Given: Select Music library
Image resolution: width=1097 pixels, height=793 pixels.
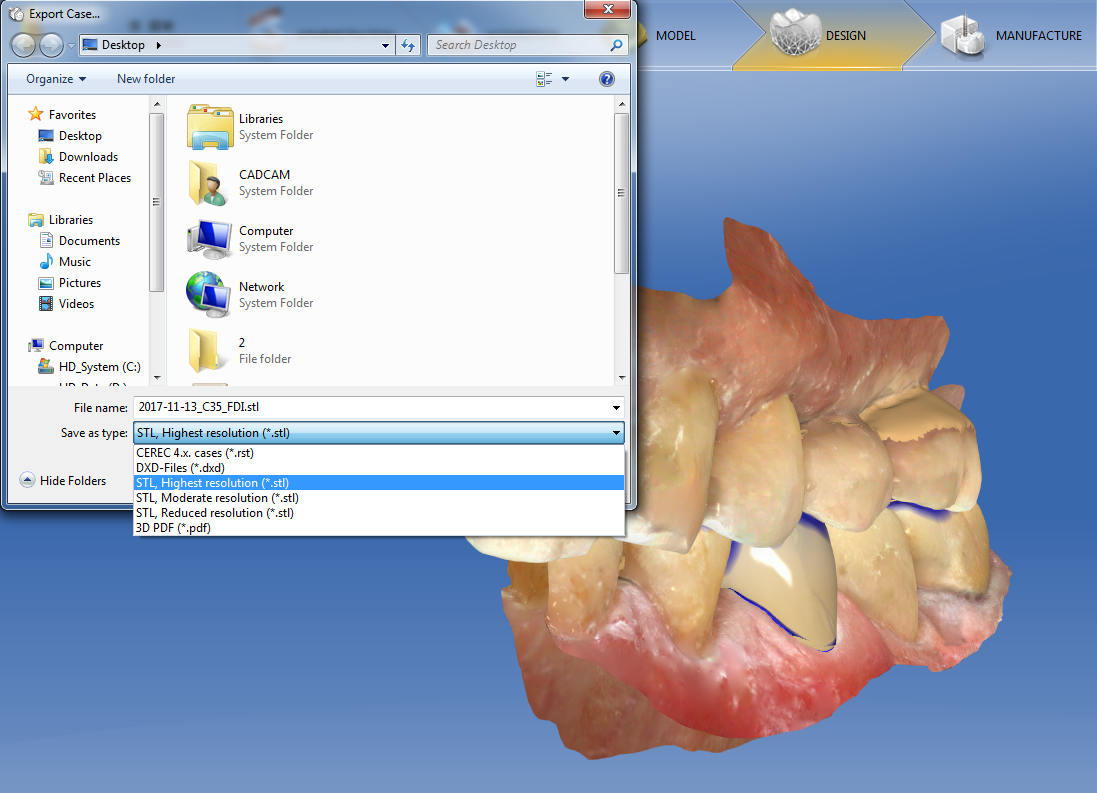Looking at the screenshot, I should (x=65, y=261).
